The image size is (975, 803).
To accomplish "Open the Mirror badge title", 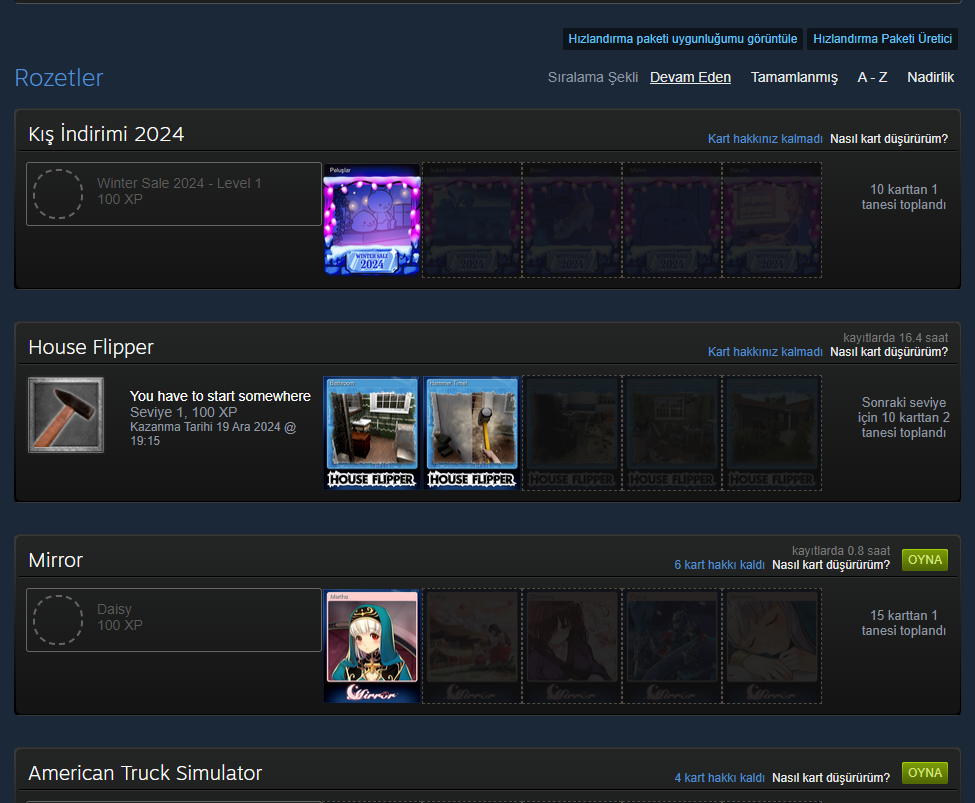I will (55, 560).
